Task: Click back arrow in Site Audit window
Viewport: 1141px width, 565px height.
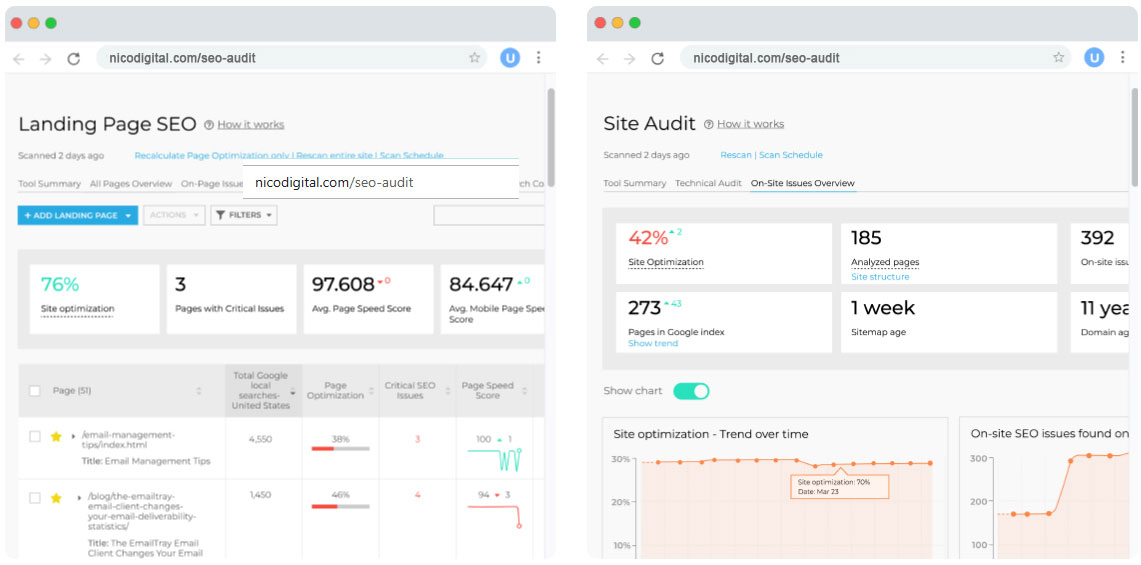Action: pos(603,59)
